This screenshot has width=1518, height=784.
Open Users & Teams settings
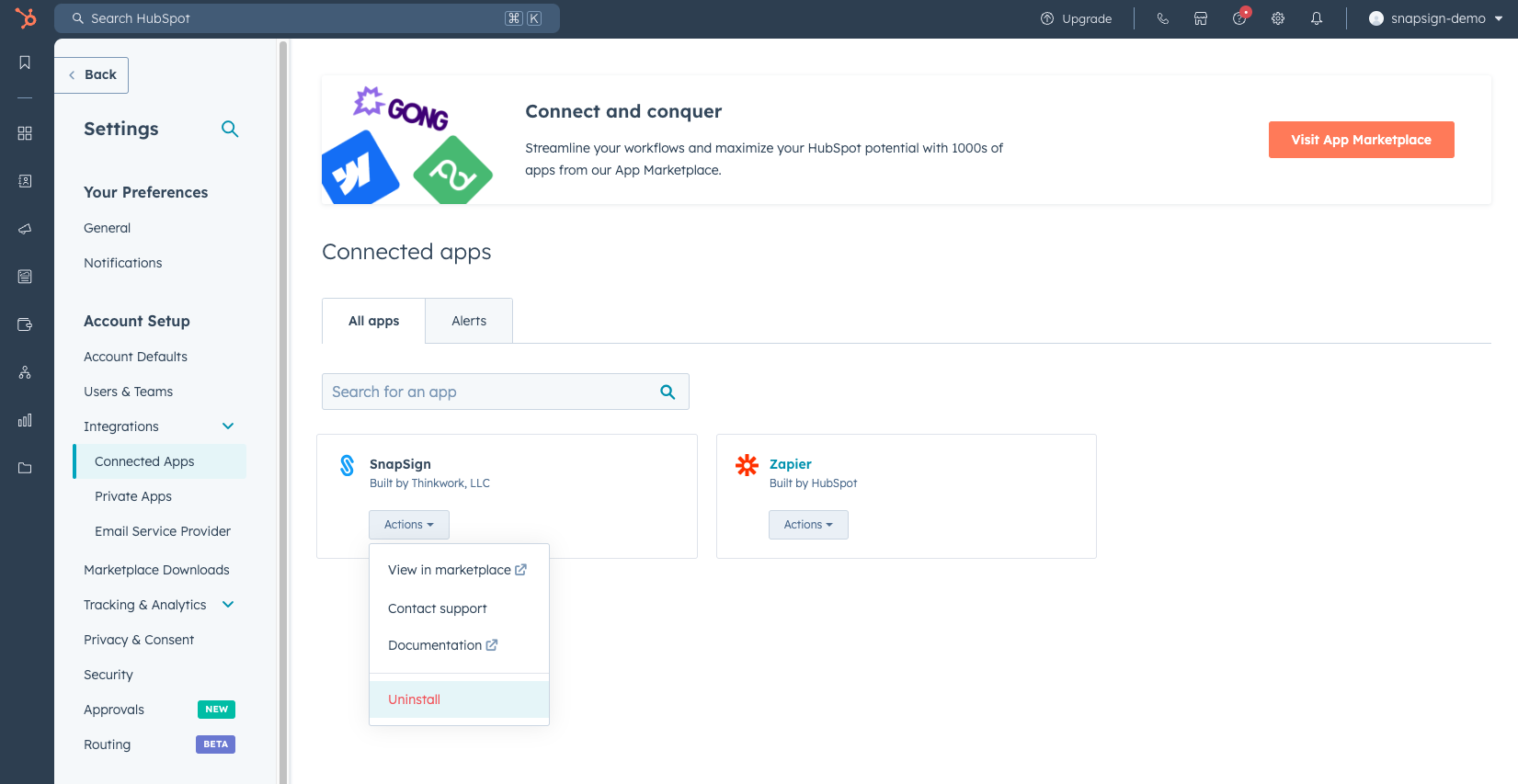pyautogui.click(x=128, y=392)
